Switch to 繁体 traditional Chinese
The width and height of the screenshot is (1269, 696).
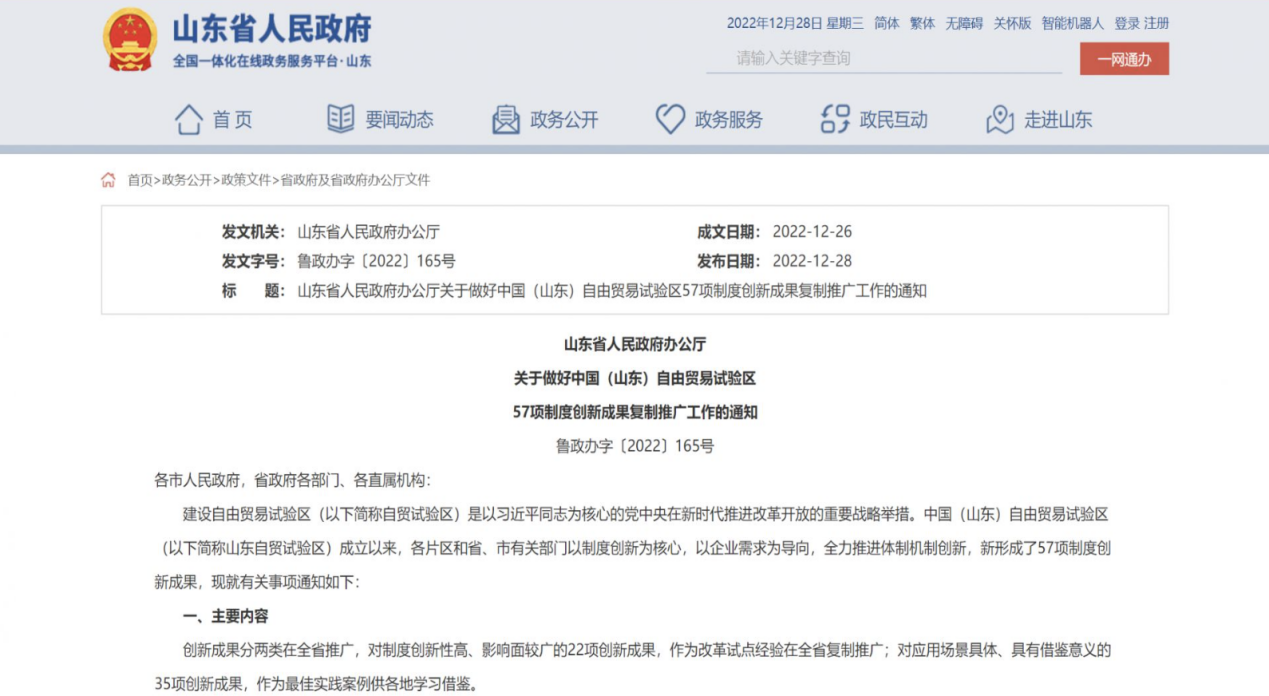(922, 23)
